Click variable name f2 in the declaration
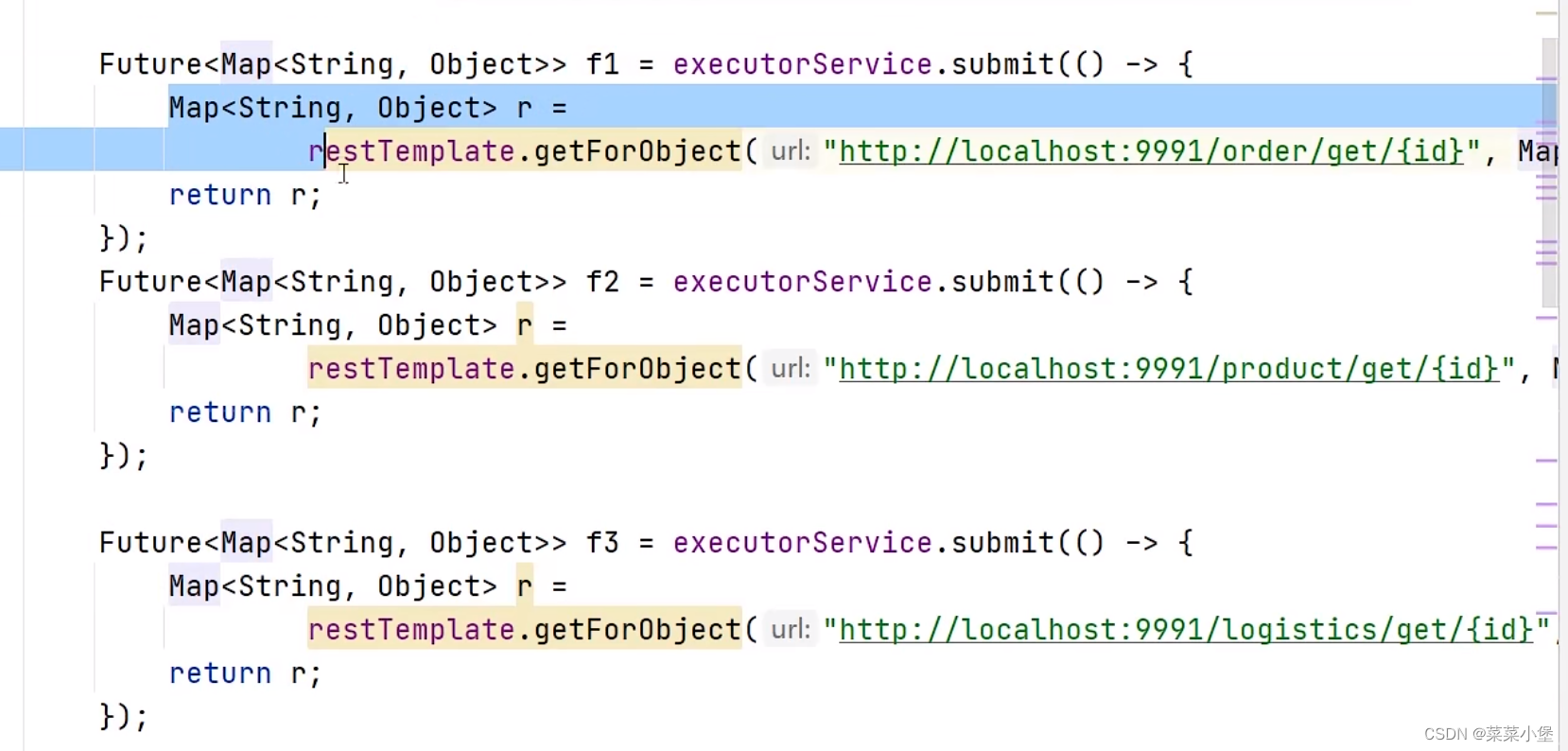1568x751 pixels. pos(602,282)
